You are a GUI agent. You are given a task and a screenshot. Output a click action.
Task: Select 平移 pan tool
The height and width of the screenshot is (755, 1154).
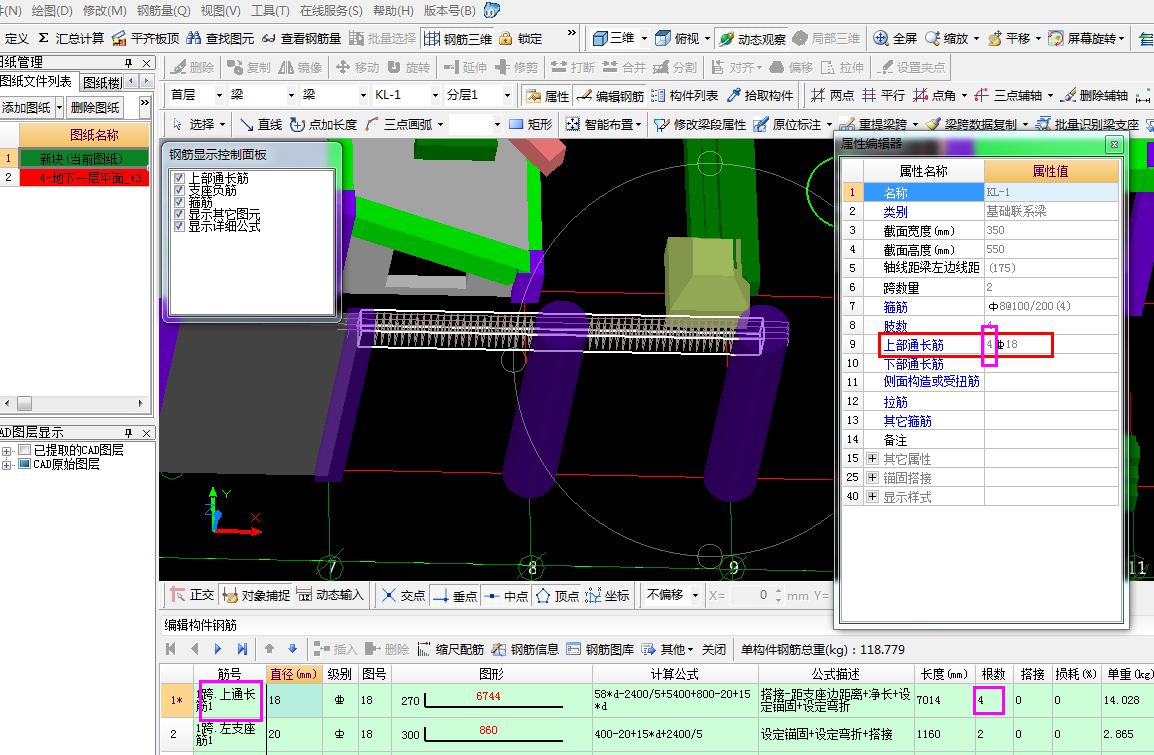(1009, 38)
